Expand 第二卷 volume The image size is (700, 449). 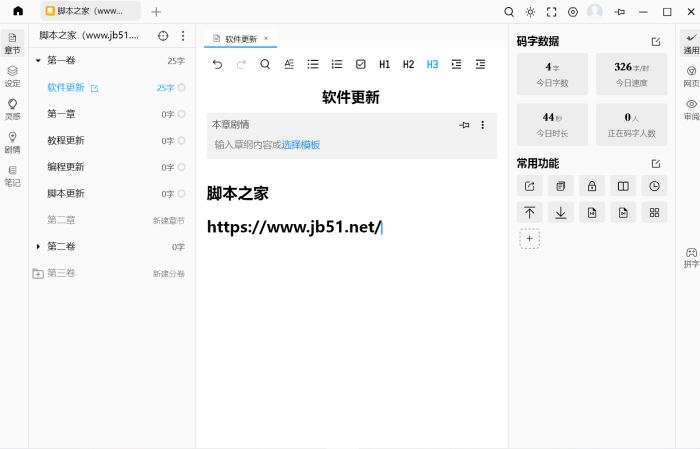tap(38, 246)
